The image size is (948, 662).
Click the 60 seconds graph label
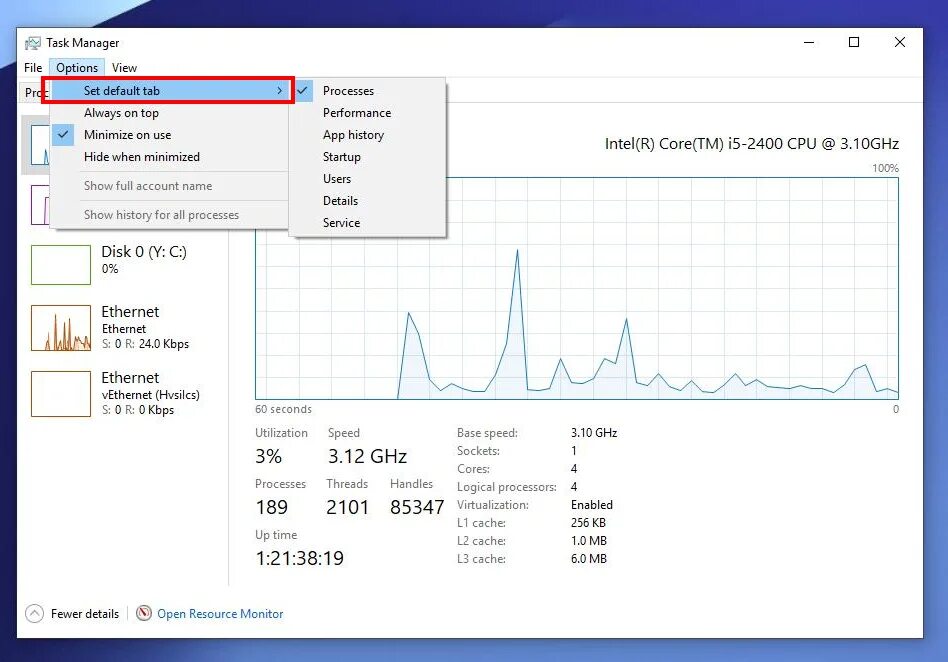[284, 409]
